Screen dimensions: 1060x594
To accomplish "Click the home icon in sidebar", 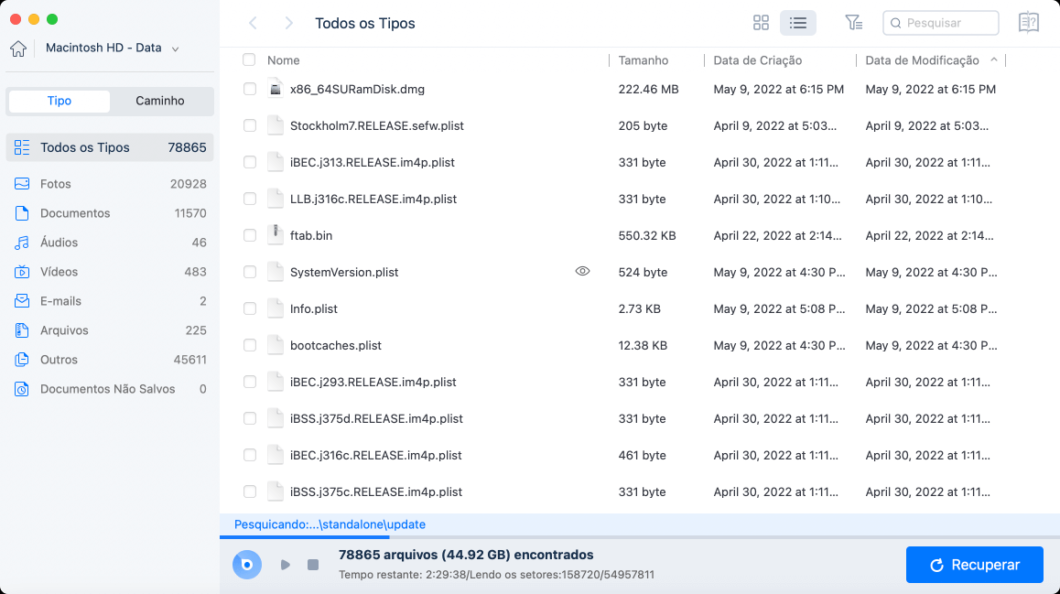I will click(18, 49).
